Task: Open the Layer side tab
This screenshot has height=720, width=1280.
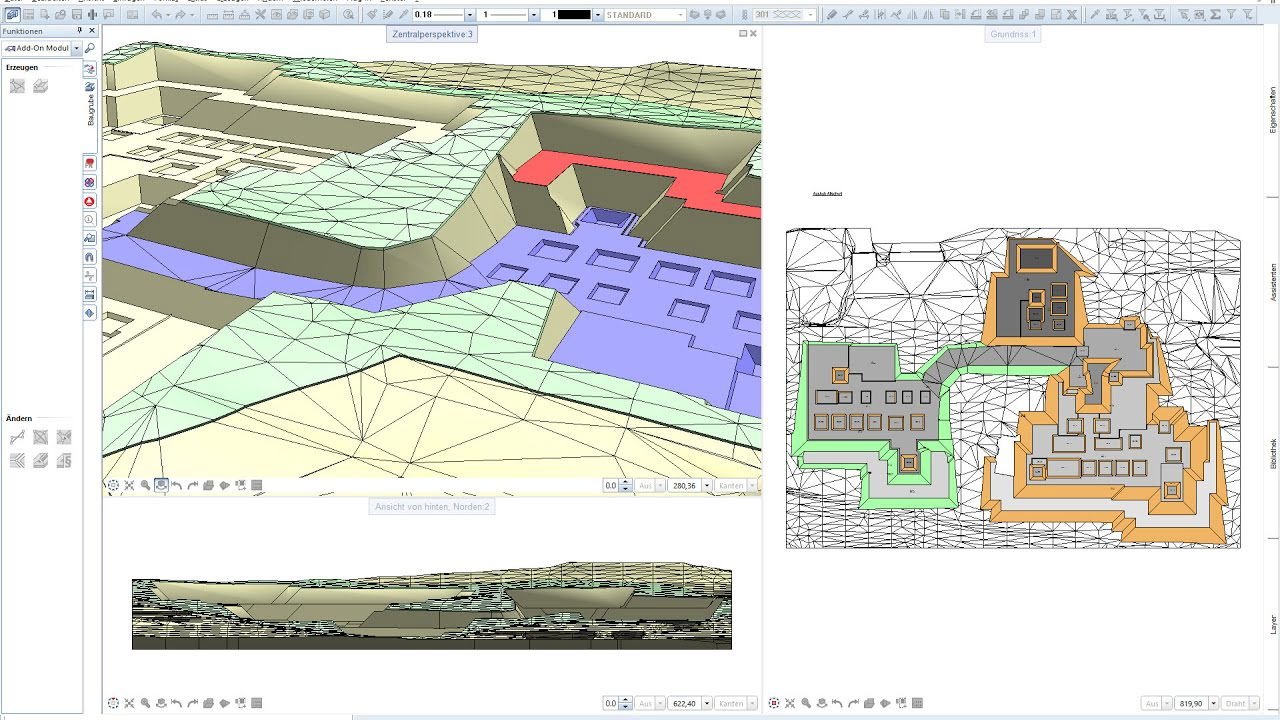Action: 1272,623
